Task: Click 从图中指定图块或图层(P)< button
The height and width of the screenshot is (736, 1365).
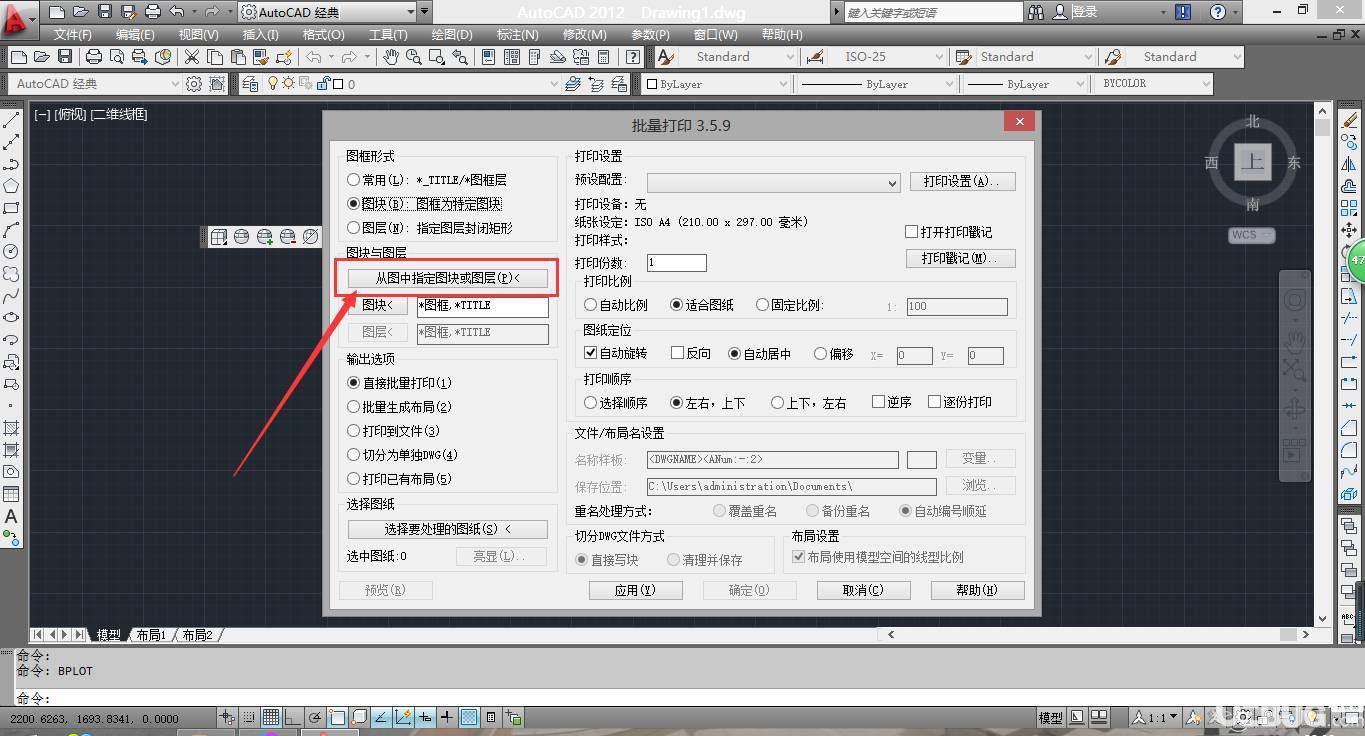Action: (447, 278)
